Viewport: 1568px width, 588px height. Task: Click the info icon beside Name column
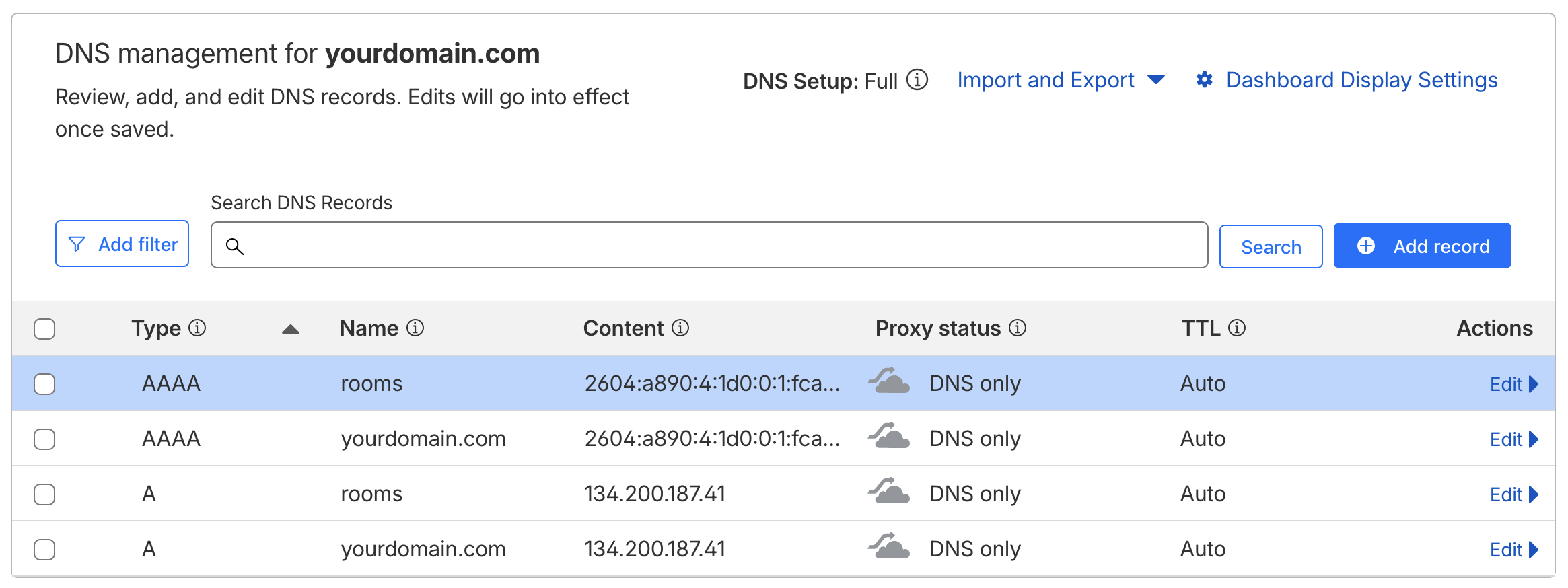(x=415, y=328)
